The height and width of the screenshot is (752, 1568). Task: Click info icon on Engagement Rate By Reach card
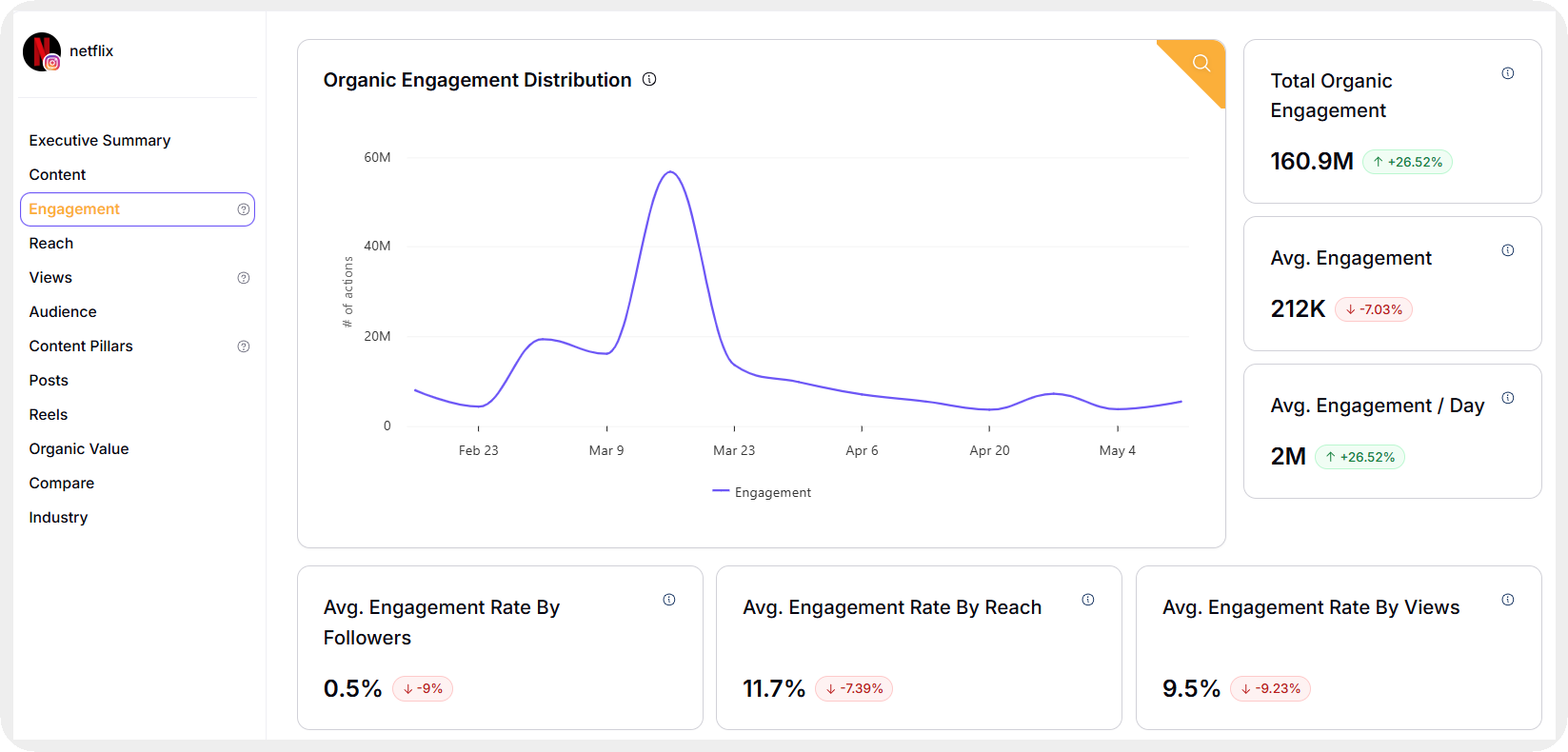tap(1088, 600)
